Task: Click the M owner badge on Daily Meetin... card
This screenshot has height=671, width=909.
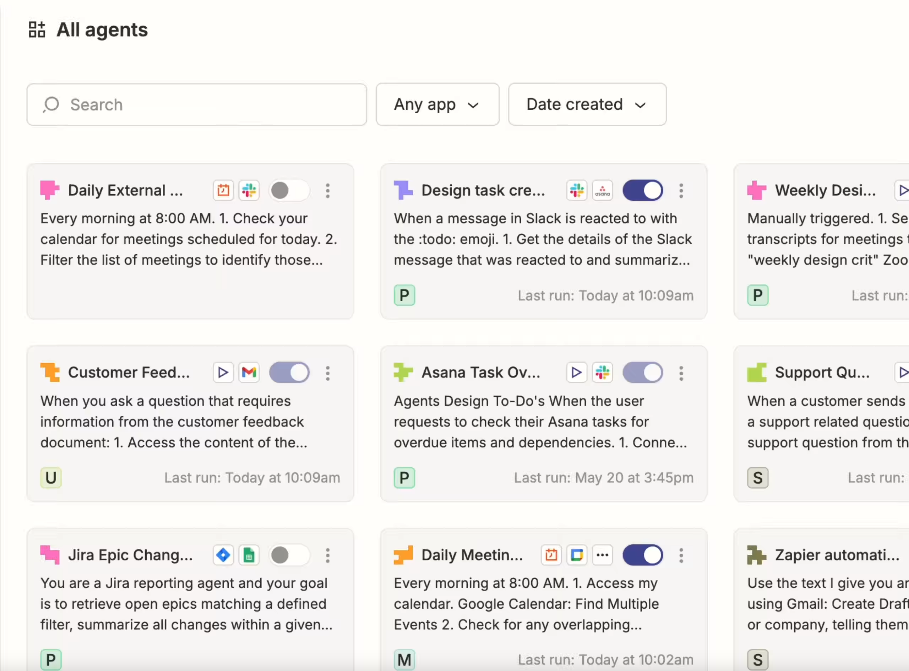Action: coord(405,659)
